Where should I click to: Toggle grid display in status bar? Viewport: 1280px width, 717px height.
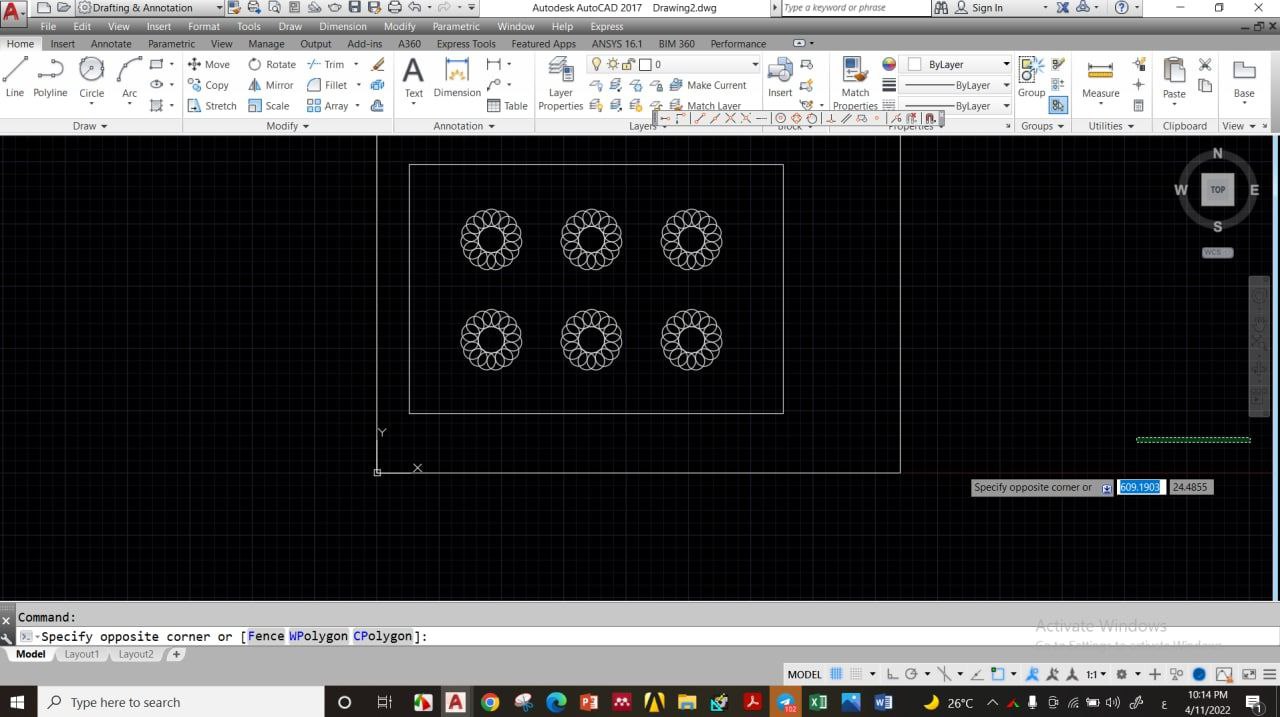point(836,674)
